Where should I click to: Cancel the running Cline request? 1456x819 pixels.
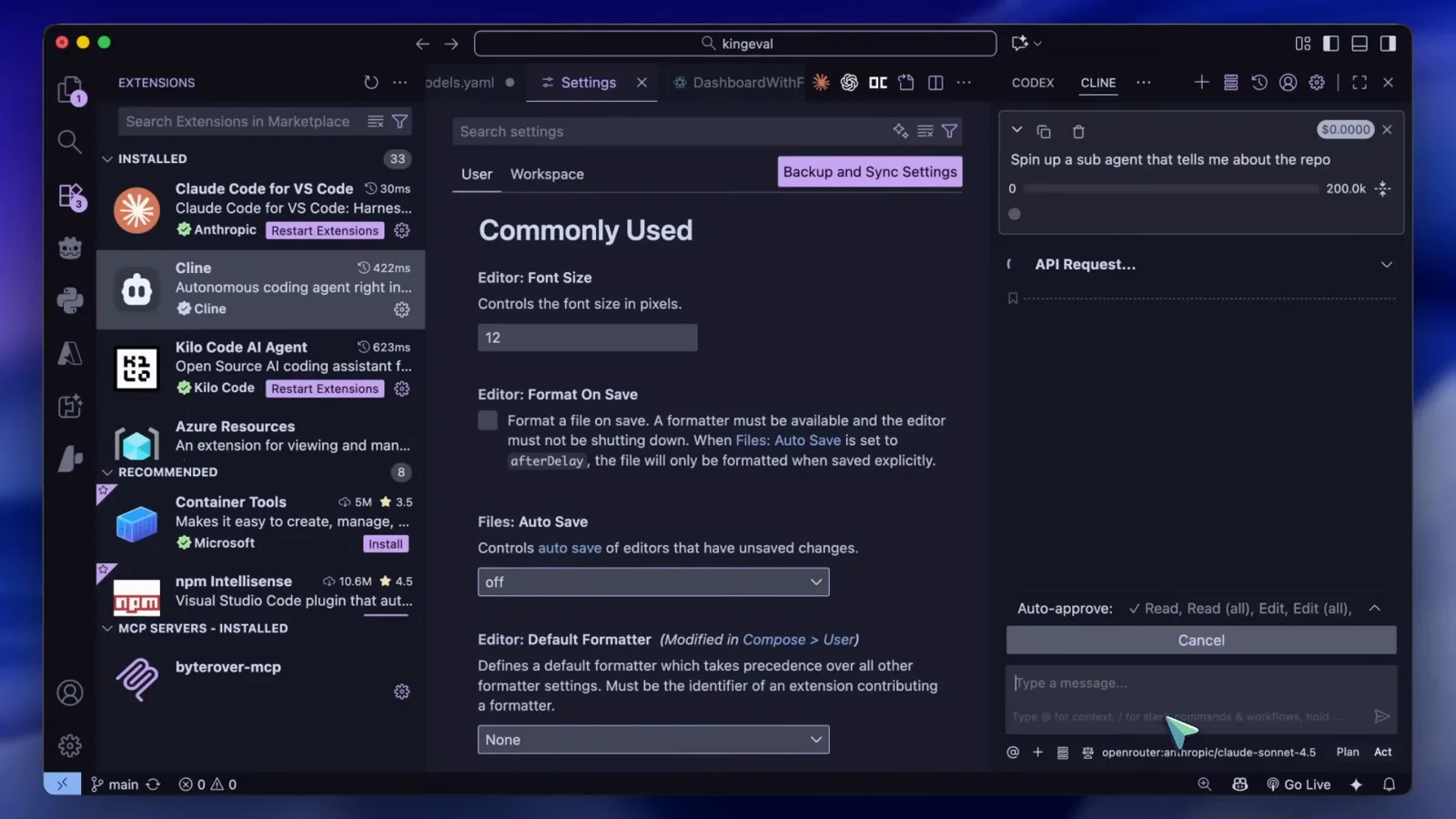pyautogui.click(x=1201, y=640)
